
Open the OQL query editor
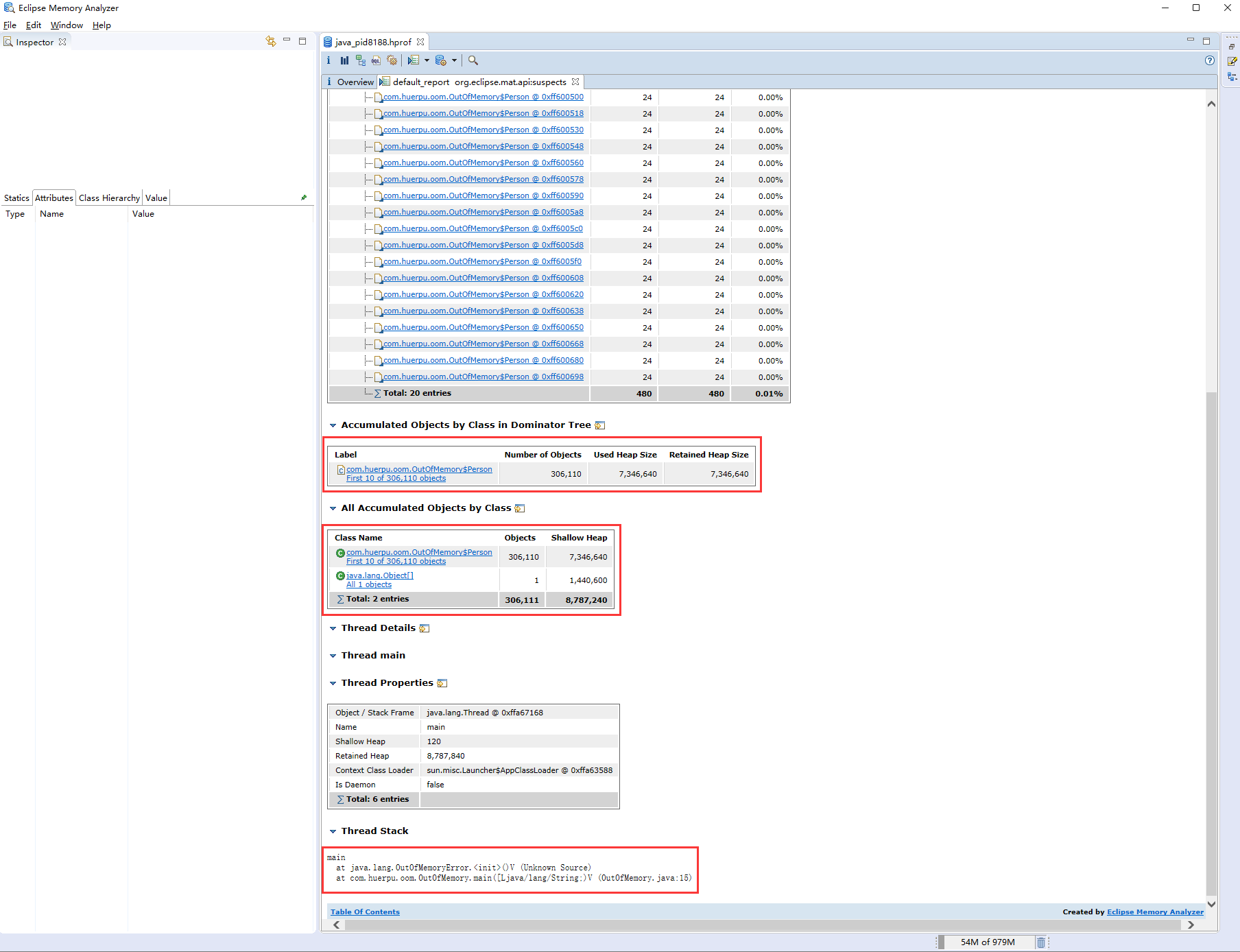376,60
